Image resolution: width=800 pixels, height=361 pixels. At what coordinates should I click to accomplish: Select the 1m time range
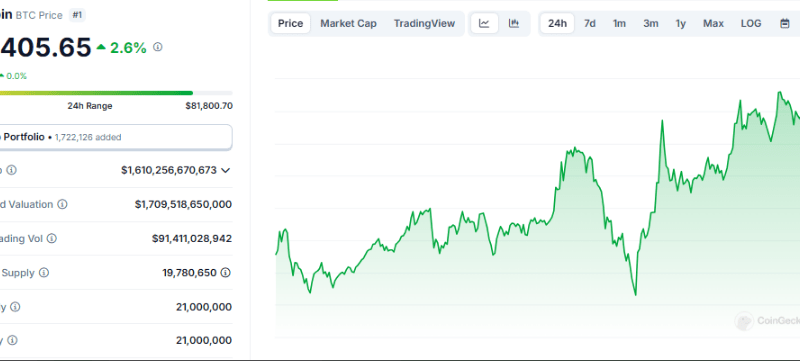coord(619,23)
